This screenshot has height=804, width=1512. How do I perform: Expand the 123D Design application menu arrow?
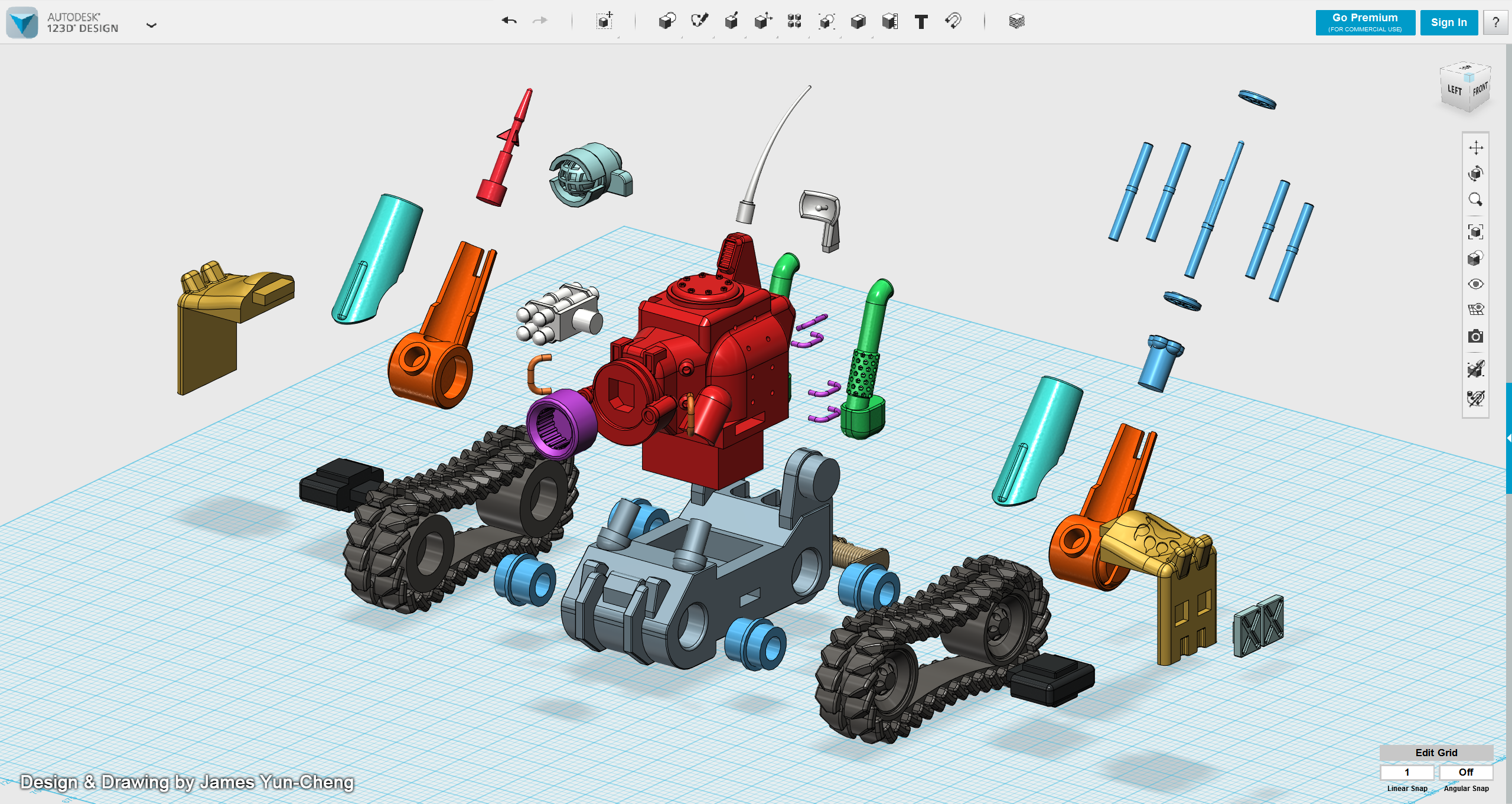(x=151, y=25)
